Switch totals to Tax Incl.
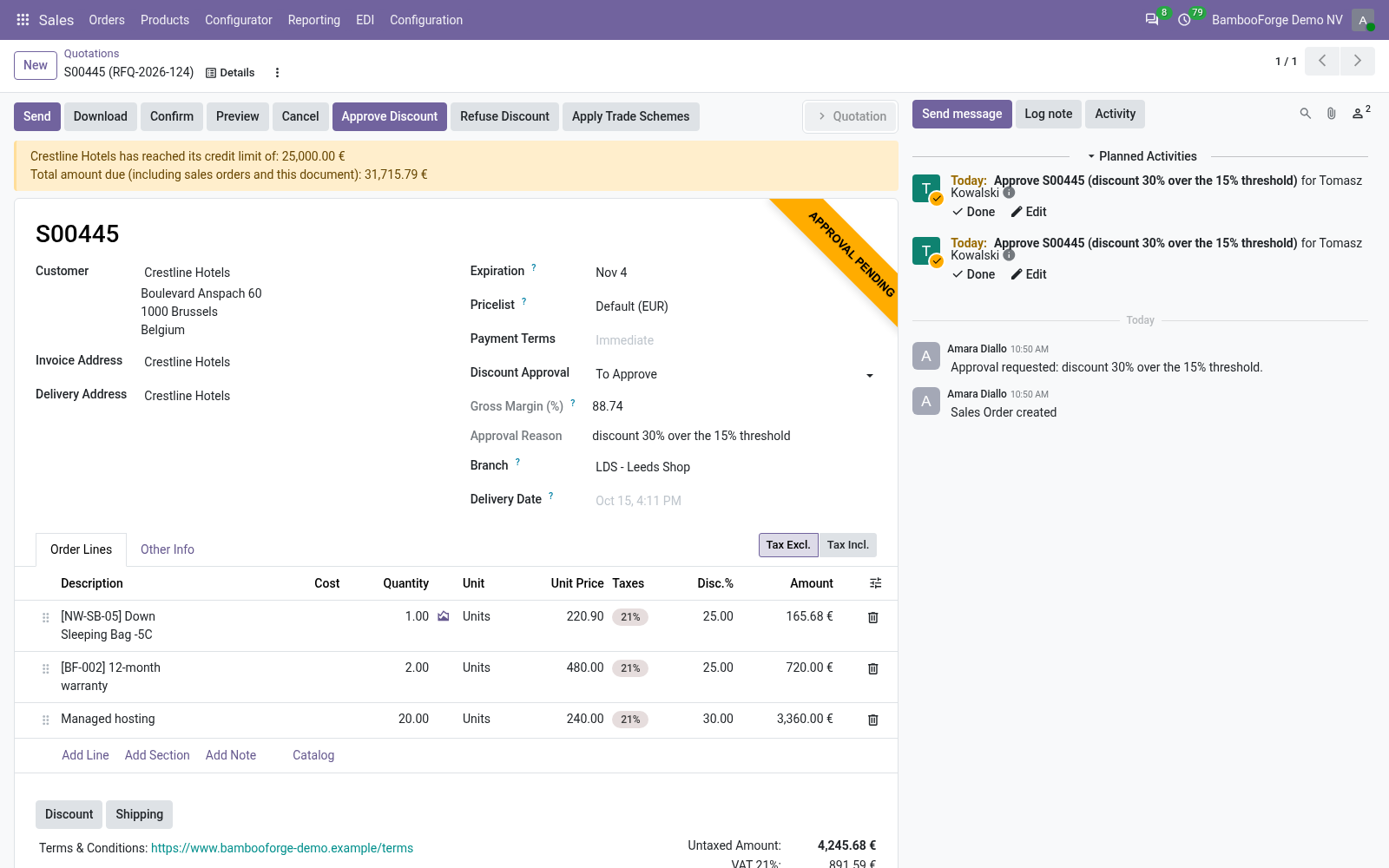This screenshot has height=868, width=1389. coord(847,545)
